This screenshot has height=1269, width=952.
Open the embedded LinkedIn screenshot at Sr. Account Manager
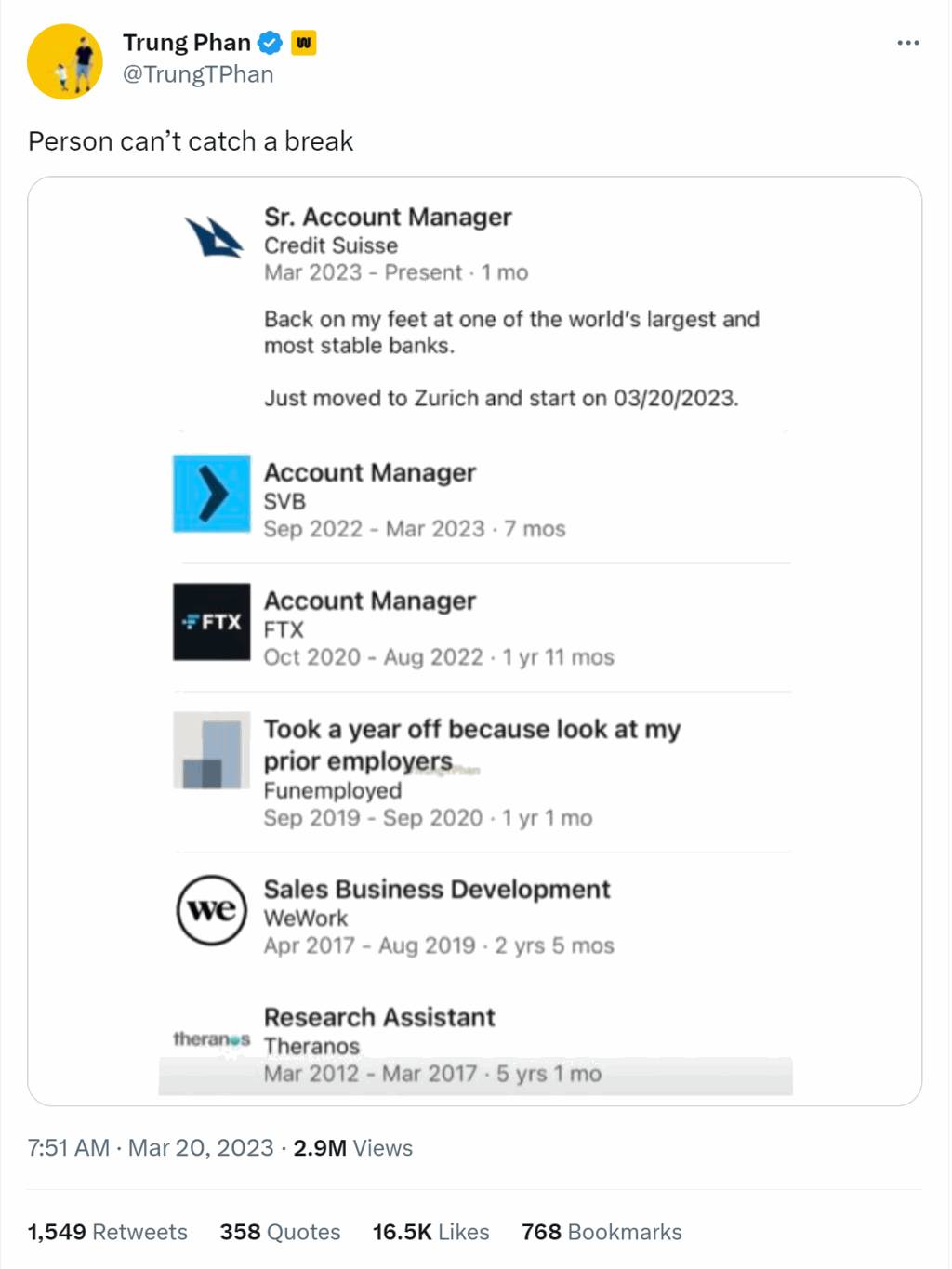coord(388,217)
